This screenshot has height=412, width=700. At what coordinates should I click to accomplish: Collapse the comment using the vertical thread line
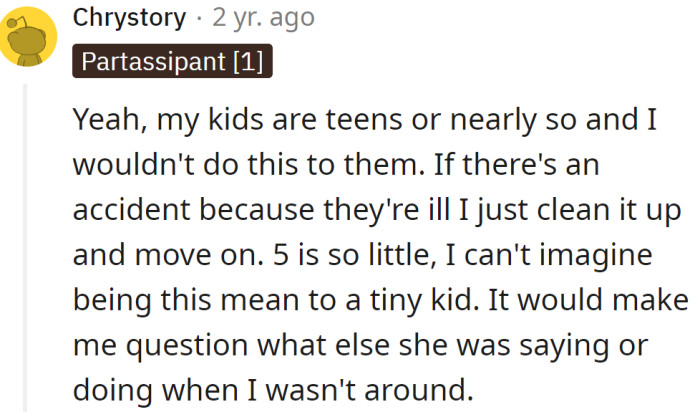click(x=27, y=250)
